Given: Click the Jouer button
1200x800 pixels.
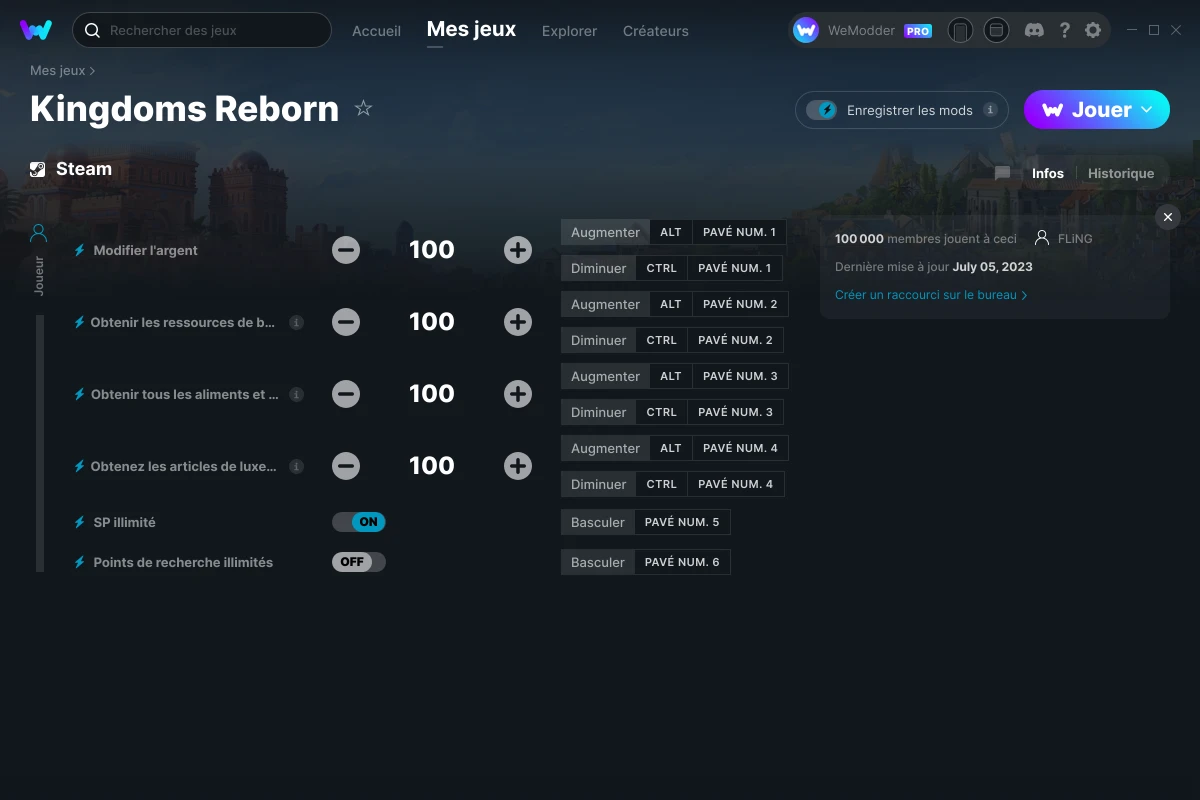Looking at the screenshot, I should tap(1096, 110).
